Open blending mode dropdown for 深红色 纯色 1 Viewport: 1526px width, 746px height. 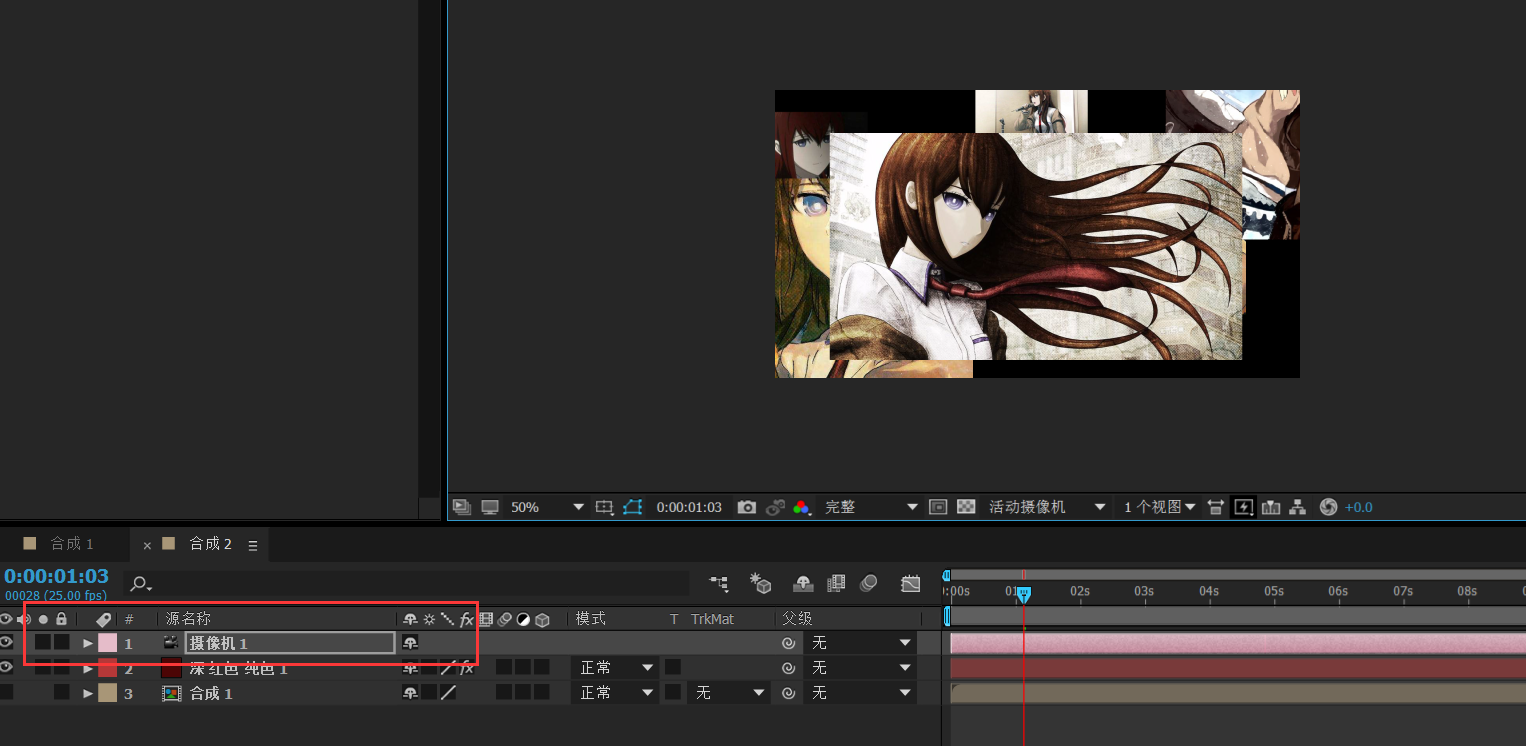tap(614, 667)
